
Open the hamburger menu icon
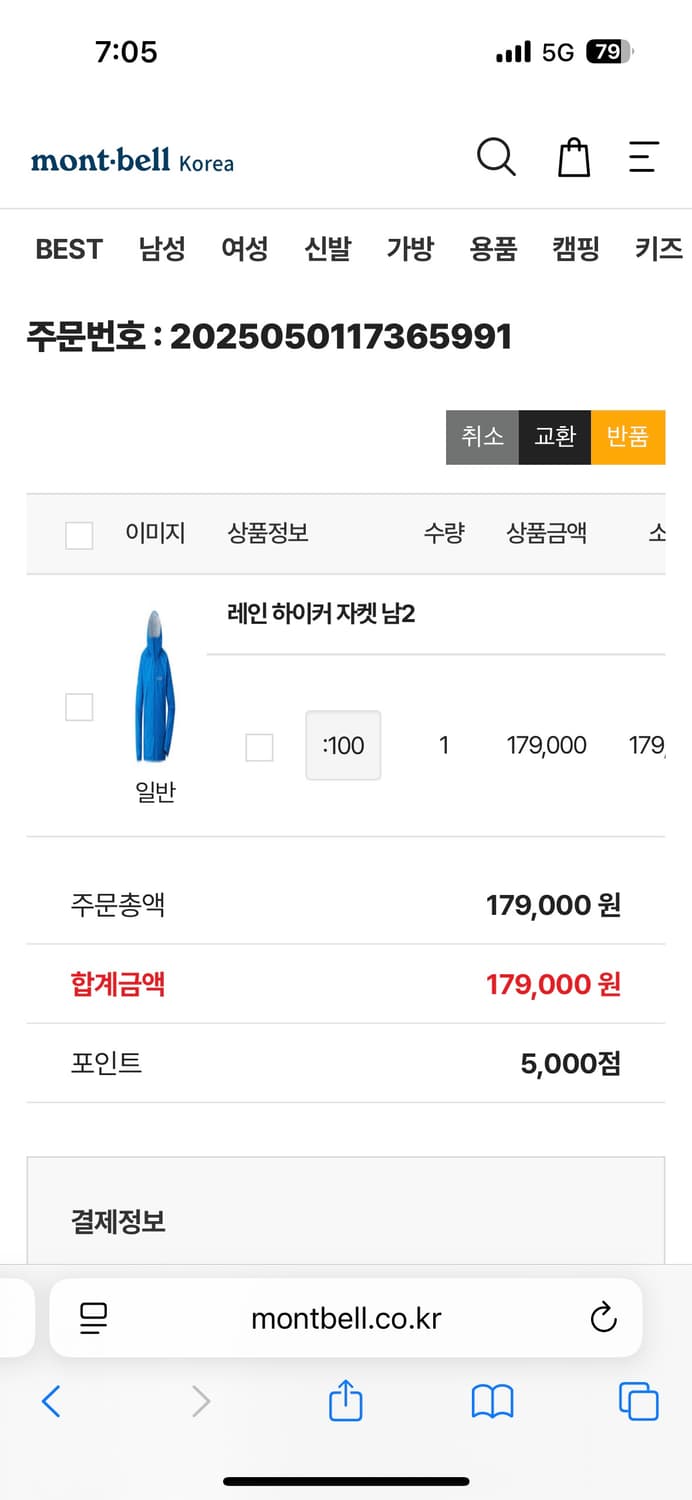[645, 157]
